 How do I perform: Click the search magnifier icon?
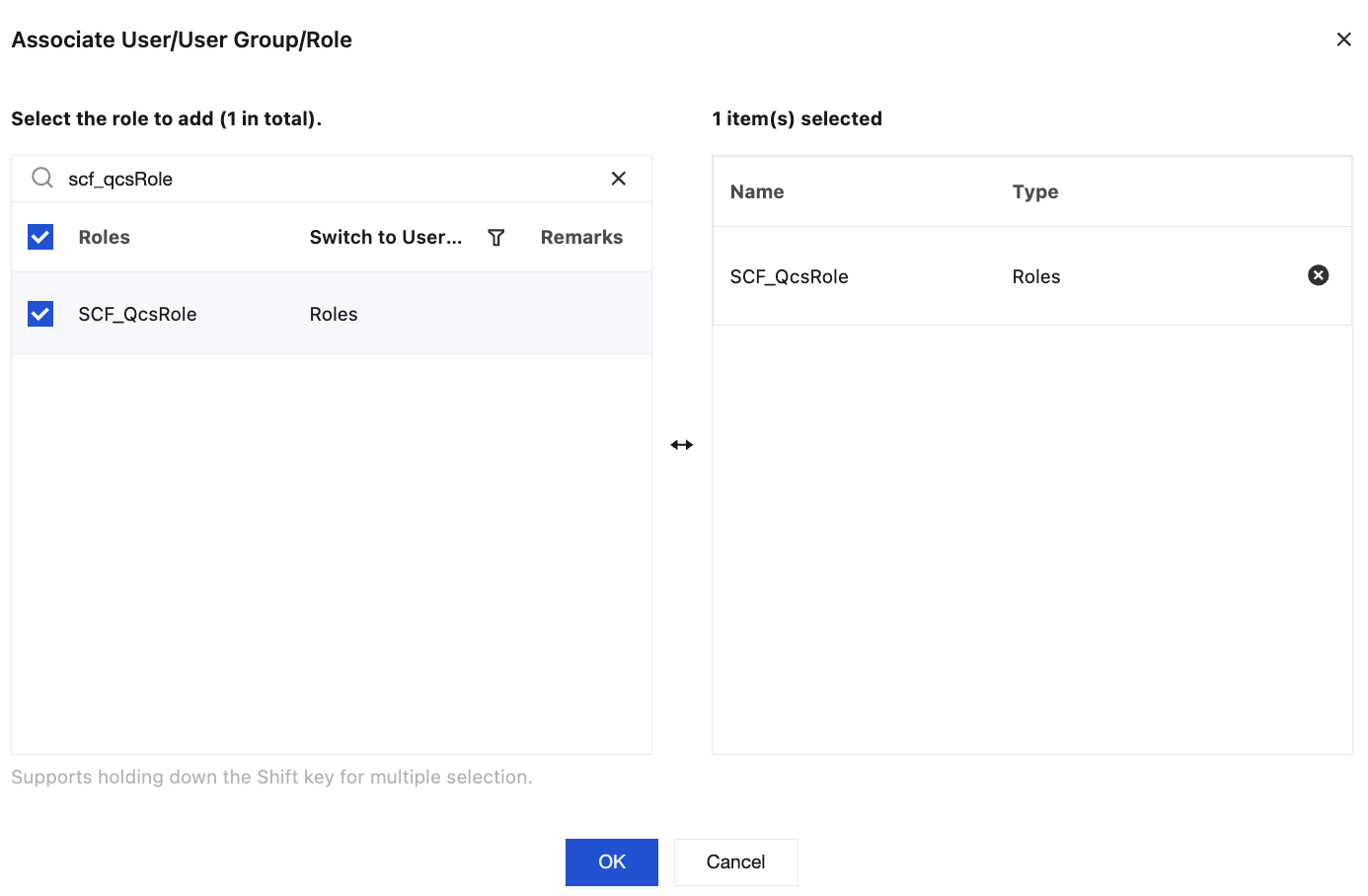(x=42, y=178)
